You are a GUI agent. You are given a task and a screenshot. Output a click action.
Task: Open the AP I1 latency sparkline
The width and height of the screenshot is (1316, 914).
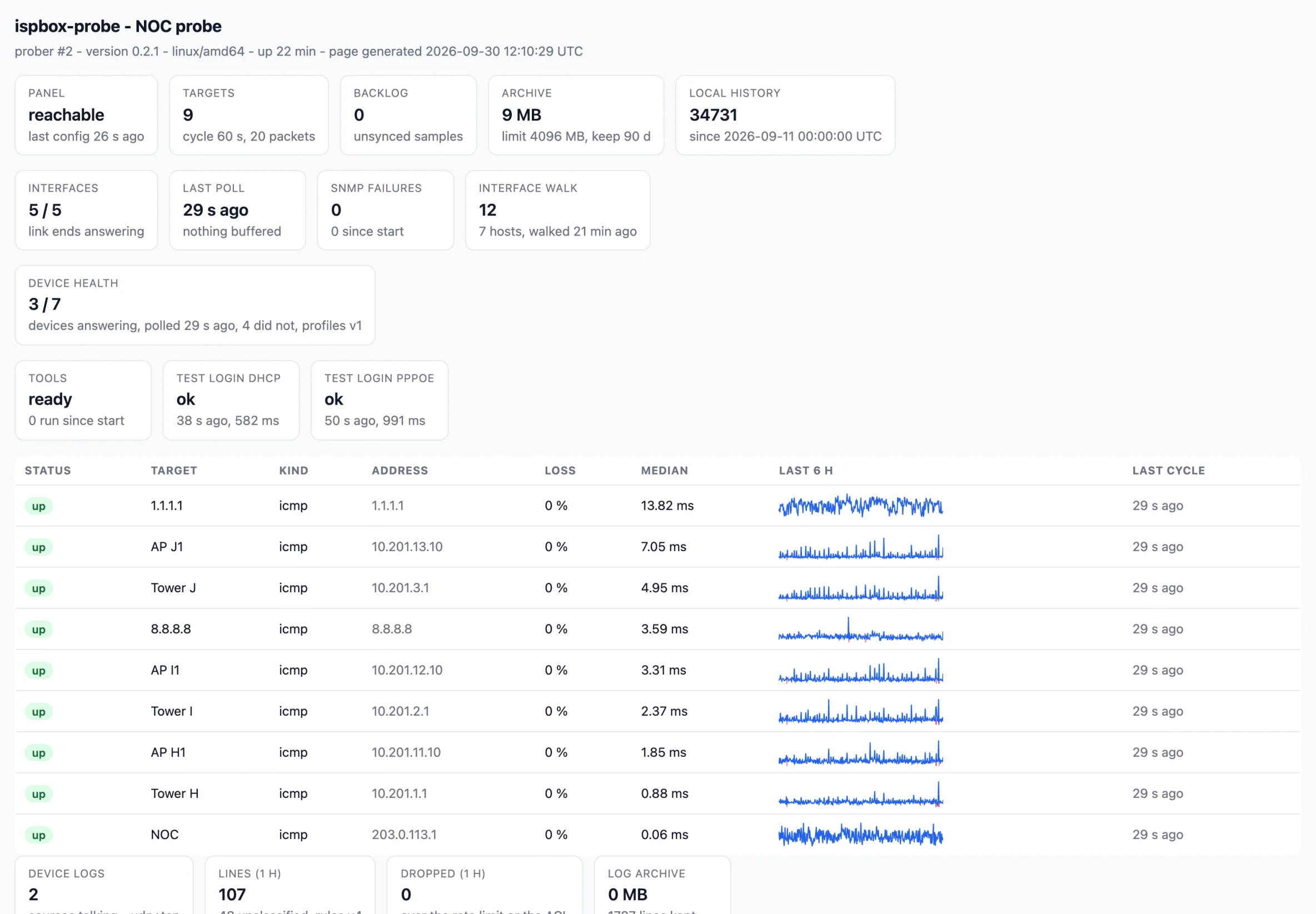click(861, 671)
